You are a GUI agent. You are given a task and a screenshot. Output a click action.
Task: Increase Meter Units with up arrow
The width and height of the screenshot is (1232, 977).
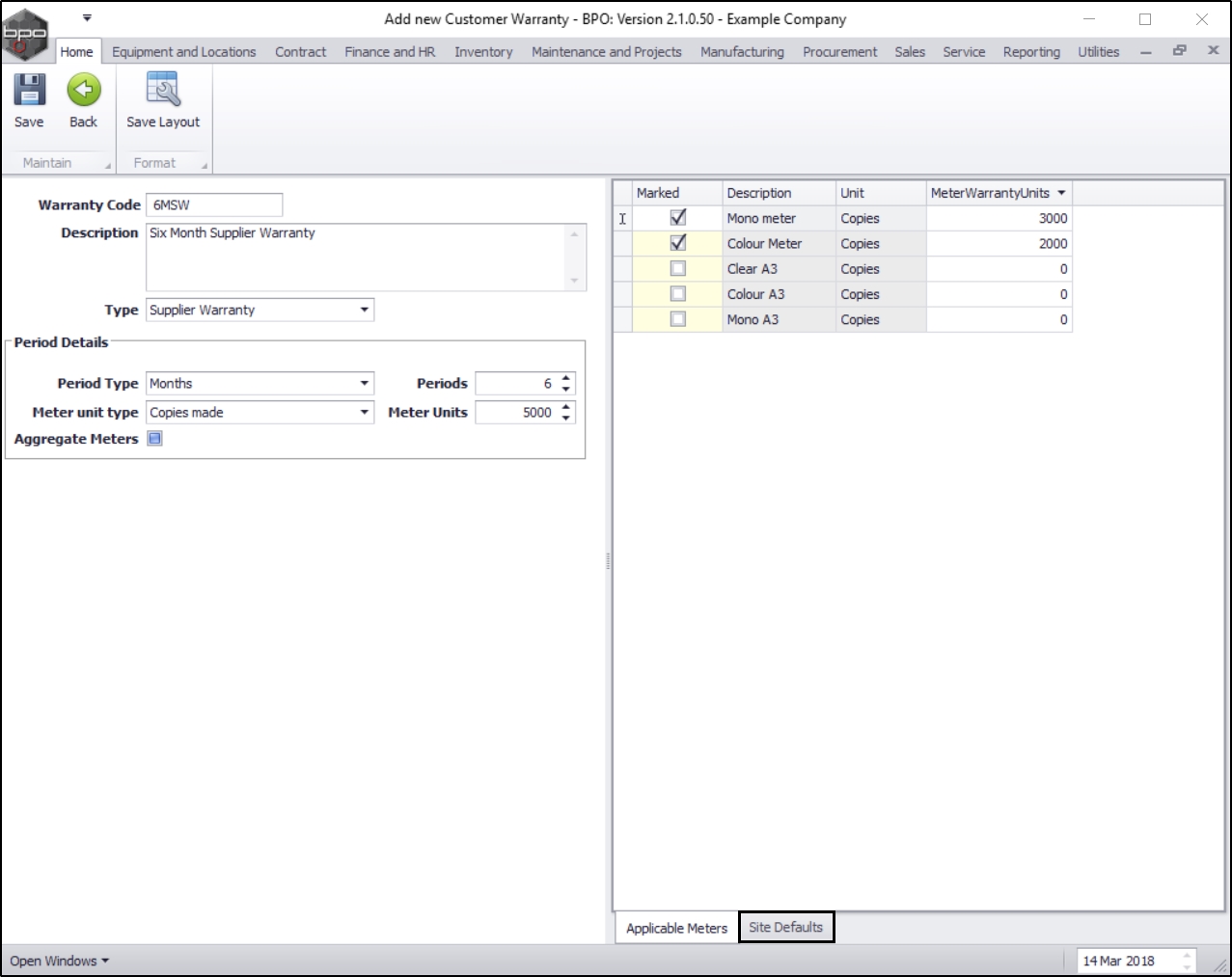coord(566,407)
